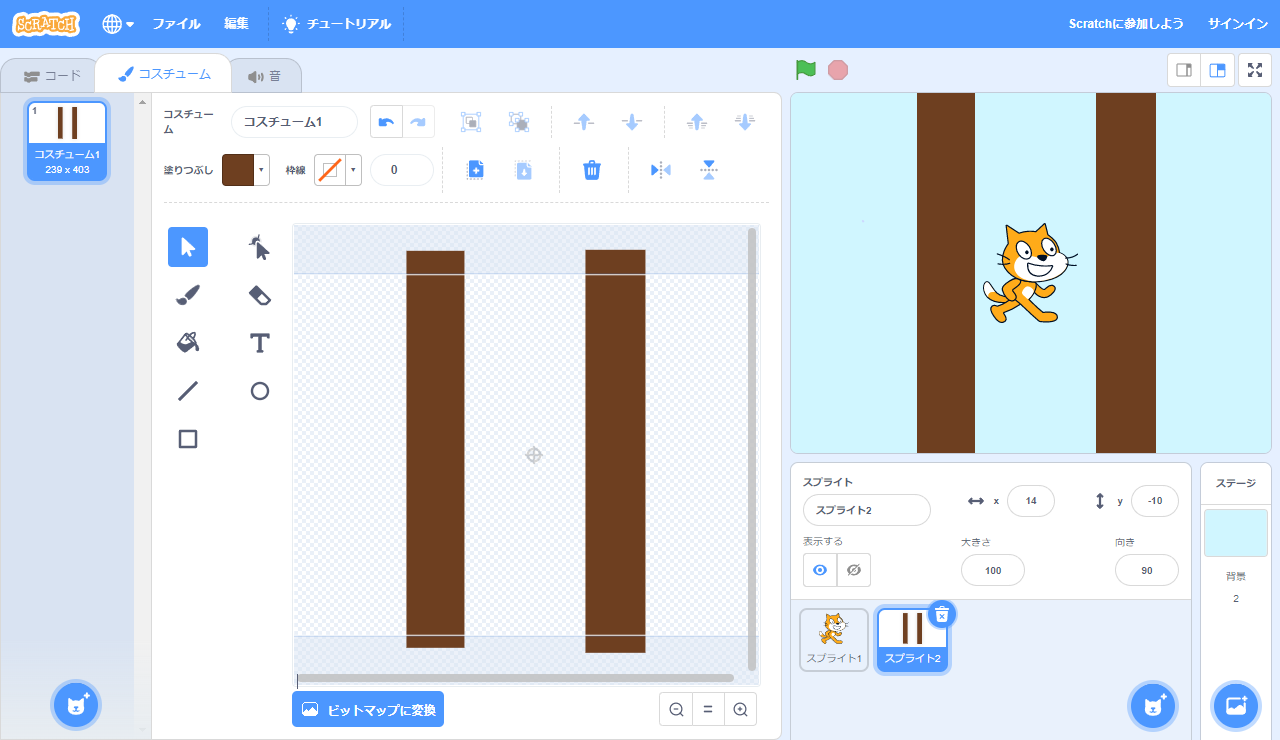The width and height of the screenshot is (1280, 740).
Task: Click the Flip Vertical icon
Action: coord(709,170)
